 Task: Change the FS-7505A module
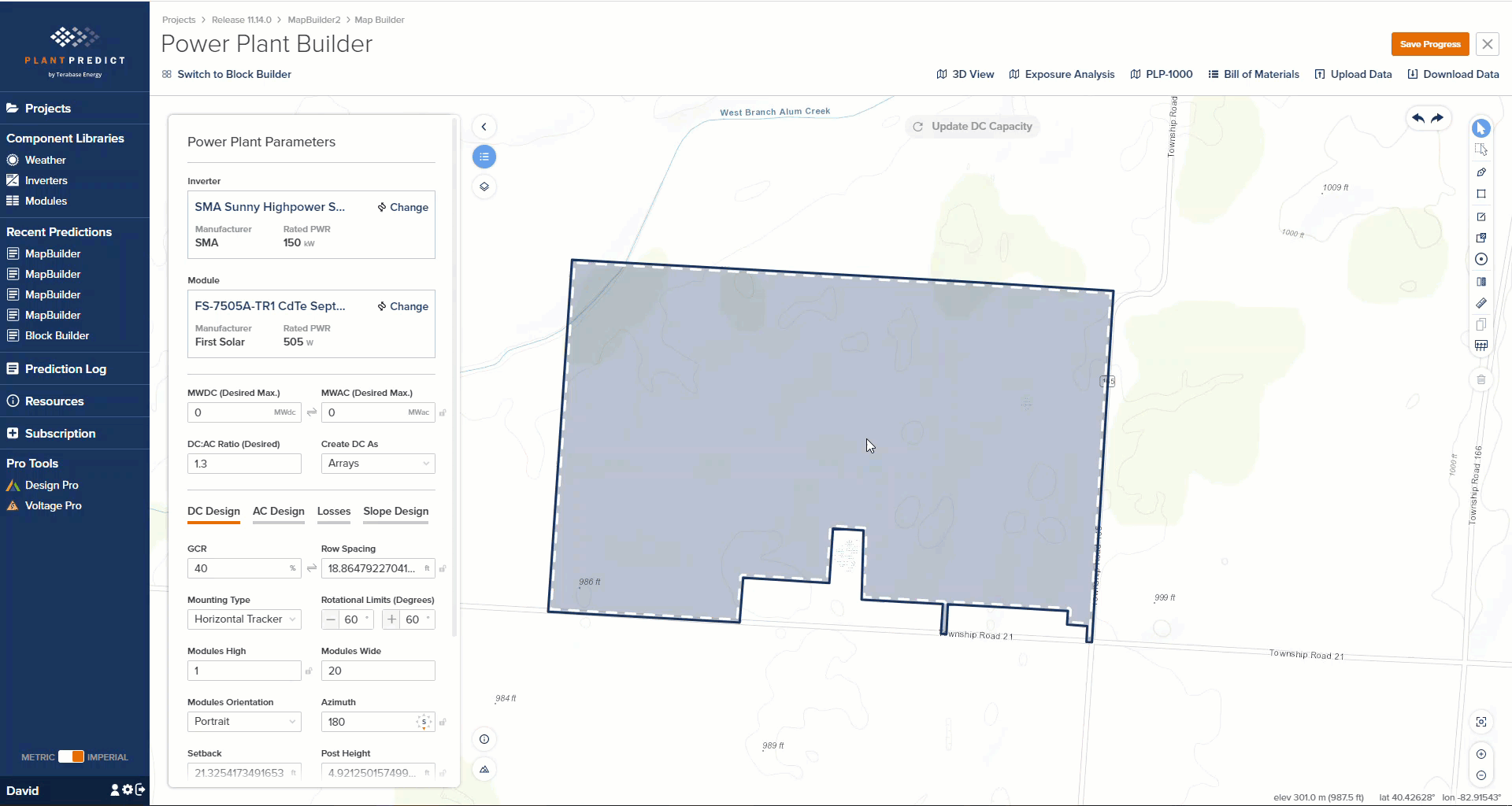(x=403, y=306)
